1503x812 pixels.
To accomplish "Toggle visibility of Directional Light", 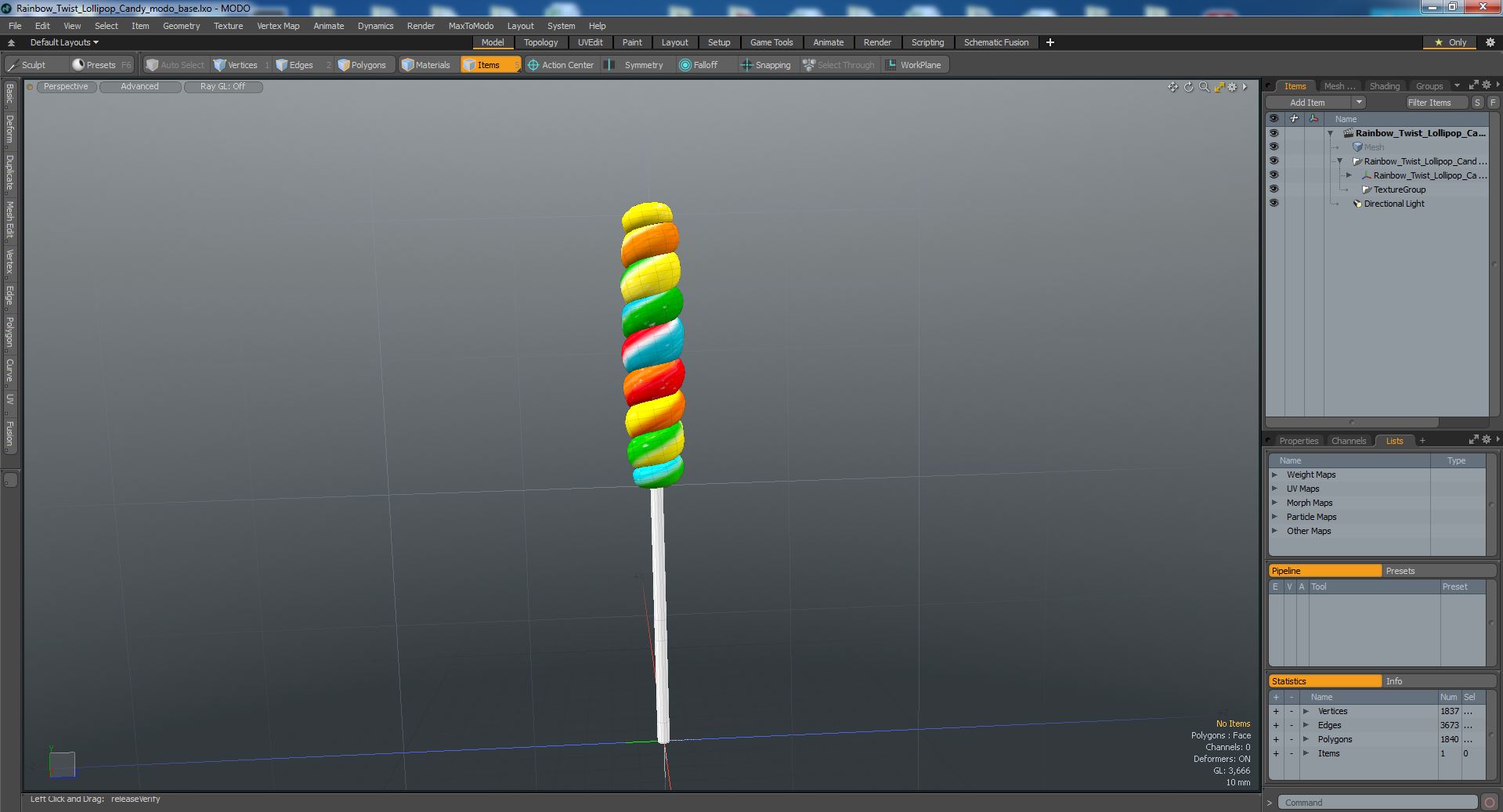I will [1274, 204].
